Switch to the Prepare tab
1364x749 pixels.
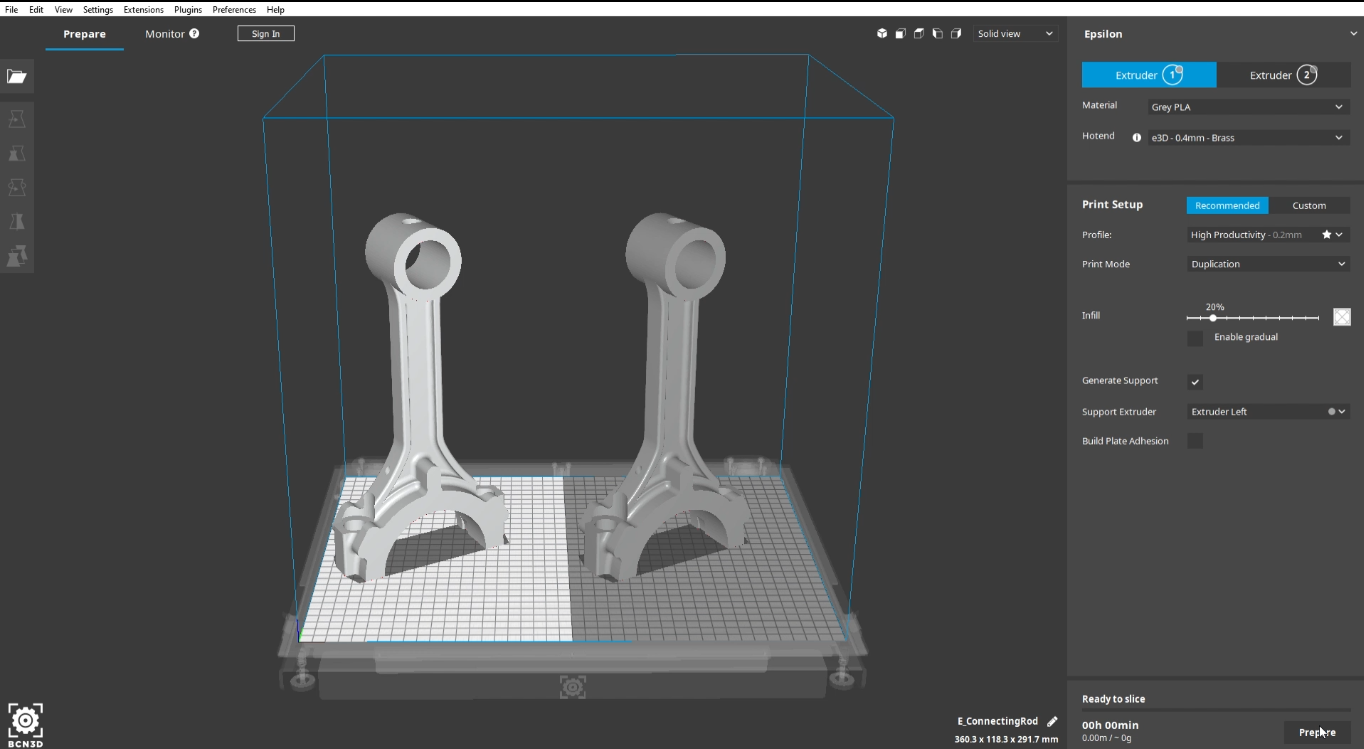[85, 34]
